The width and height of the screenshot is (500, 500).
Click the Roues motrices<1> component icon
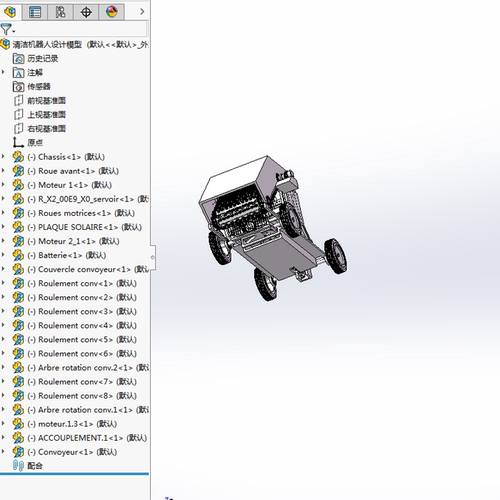coord(18,213)
